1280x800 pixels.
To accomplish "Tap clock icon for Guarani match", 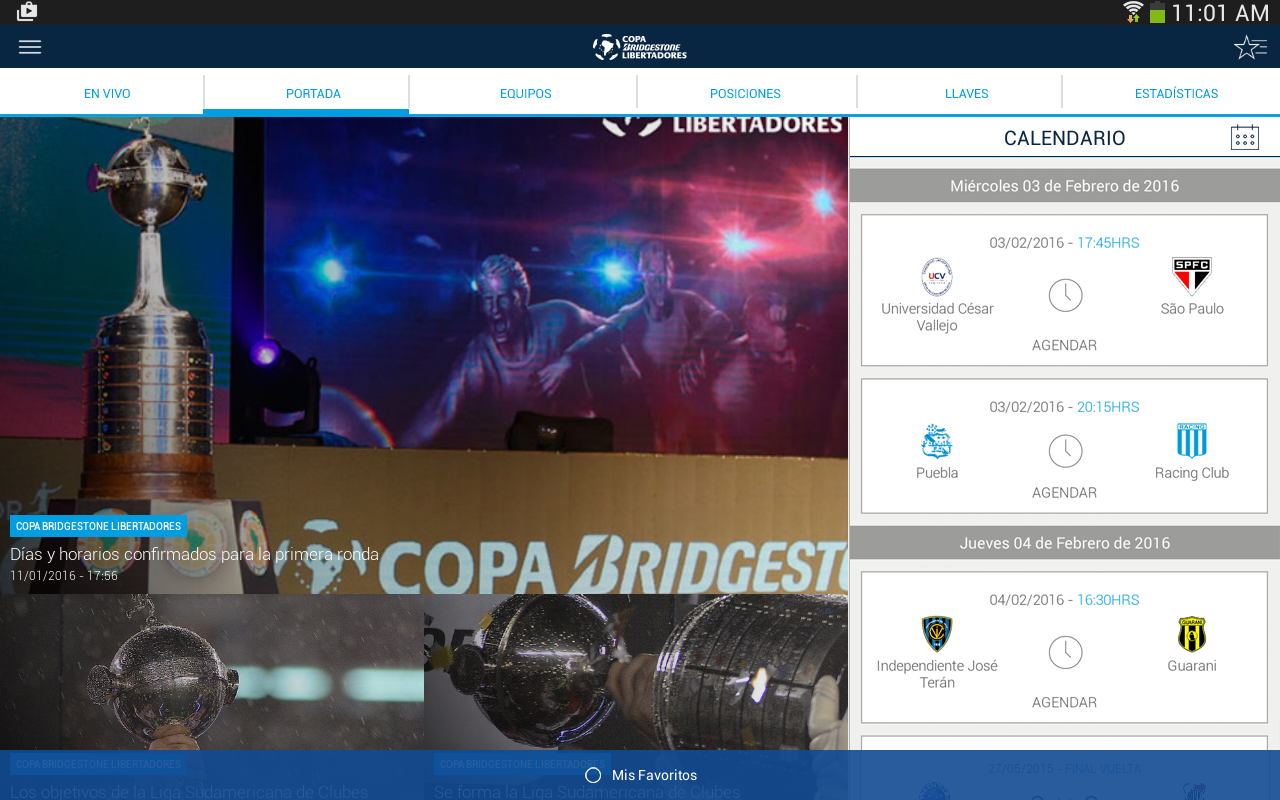I will coord(1066,652).
